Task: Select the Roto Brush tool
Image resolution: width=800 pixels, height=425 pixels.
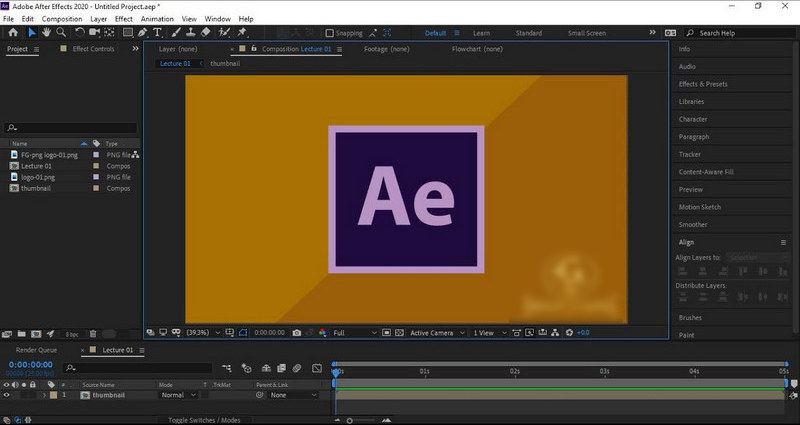Action: [224, 32]
